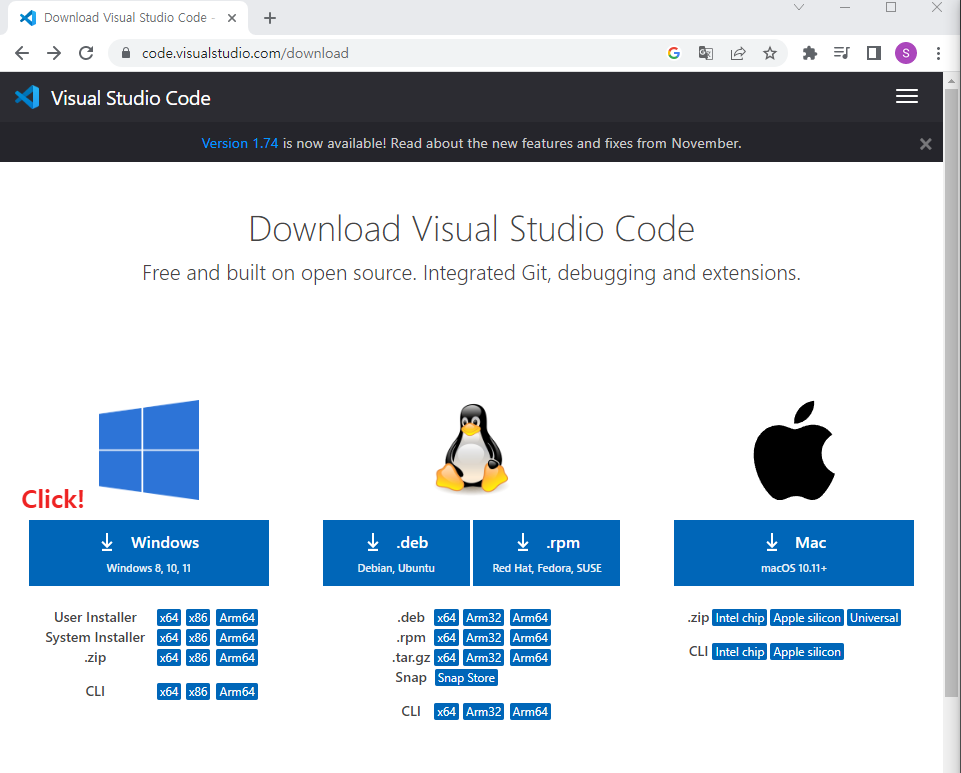The image size is (961, 773).
Task: Select Windows .zip x64
Action: tap(169, 658)
